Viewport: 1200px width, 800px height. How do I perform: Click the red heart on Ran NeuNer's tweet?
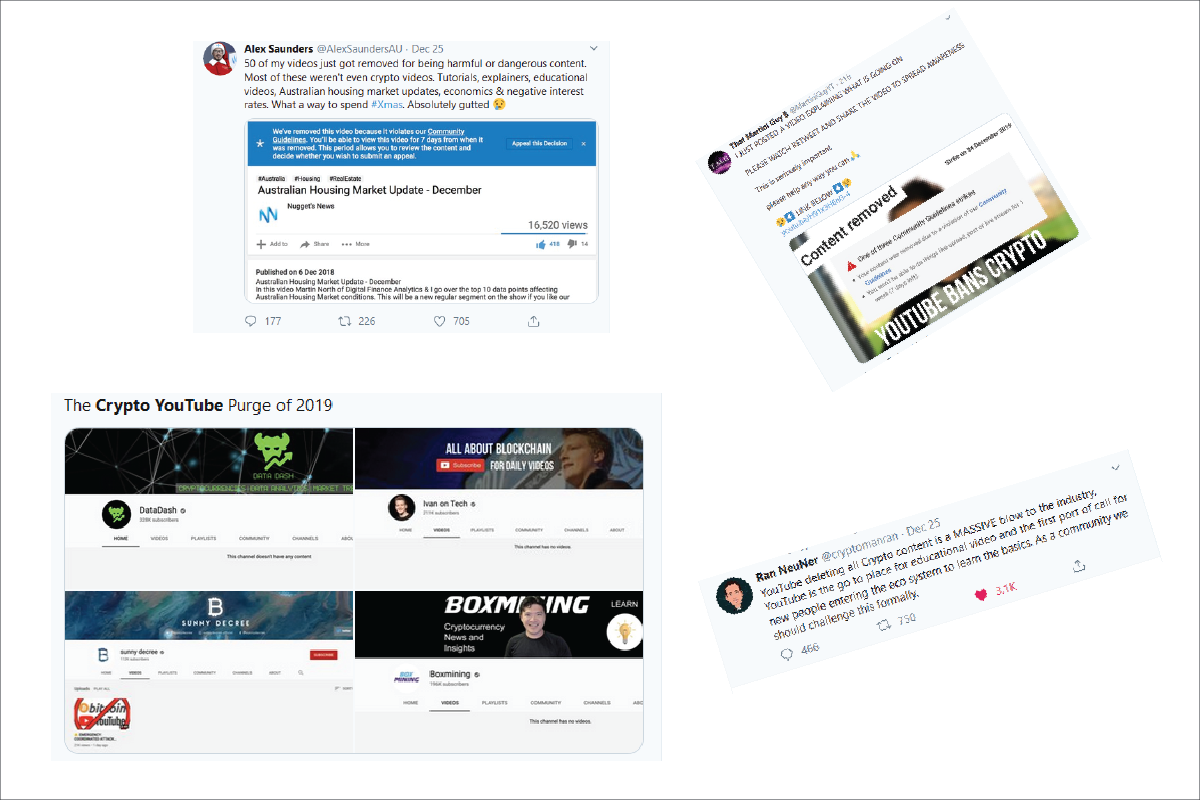point(981,594)
